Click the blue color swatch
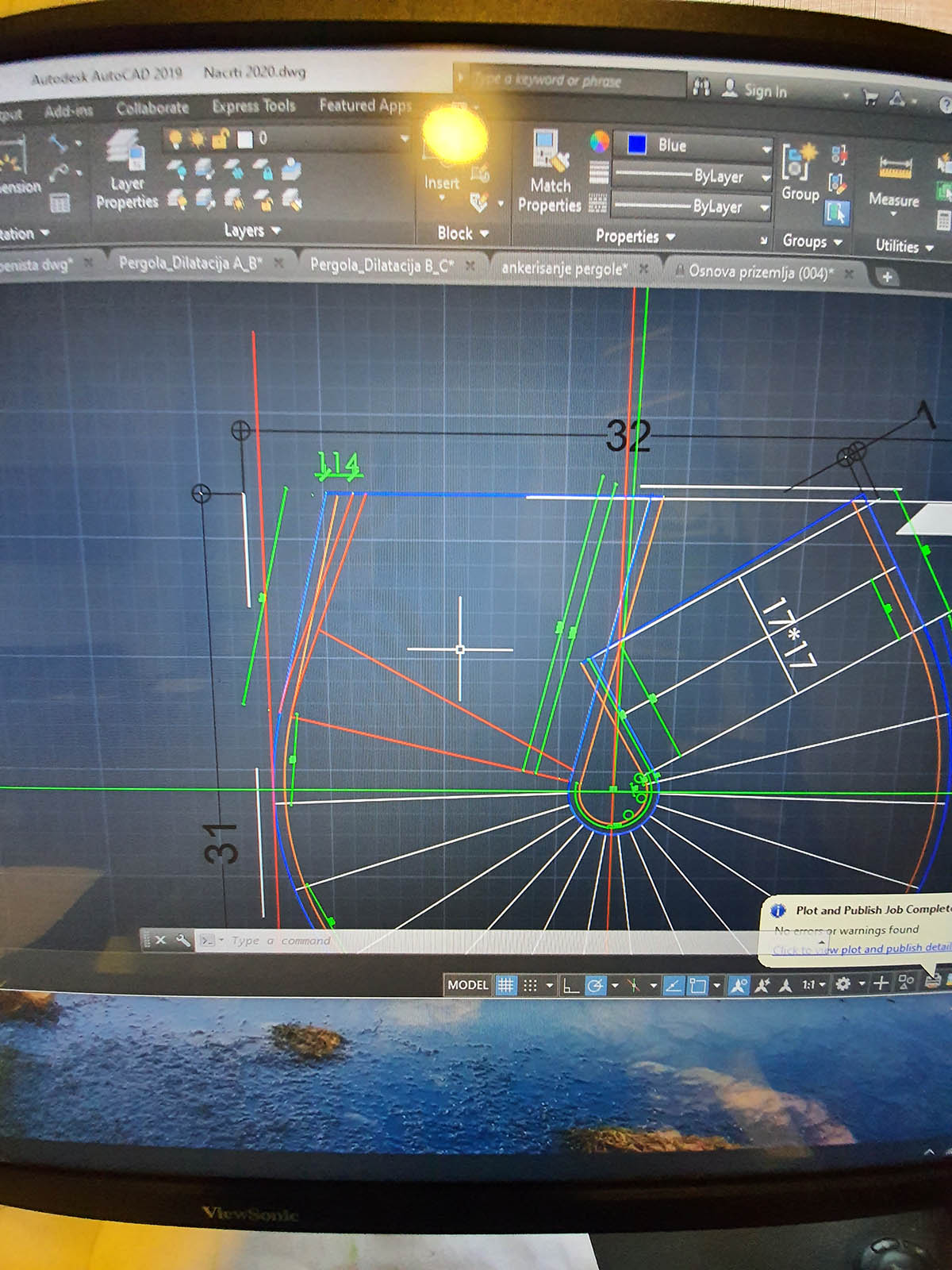The image size is (952, 1270). tap(636, 145)
